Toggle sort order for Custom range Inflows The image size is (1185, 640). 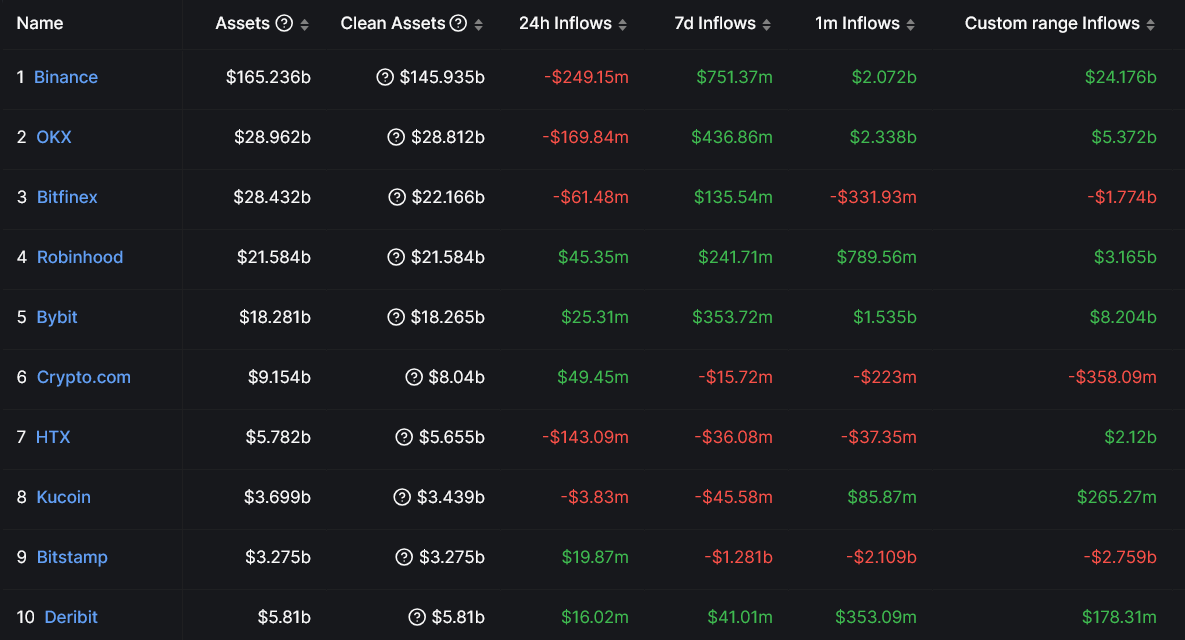1152,23
